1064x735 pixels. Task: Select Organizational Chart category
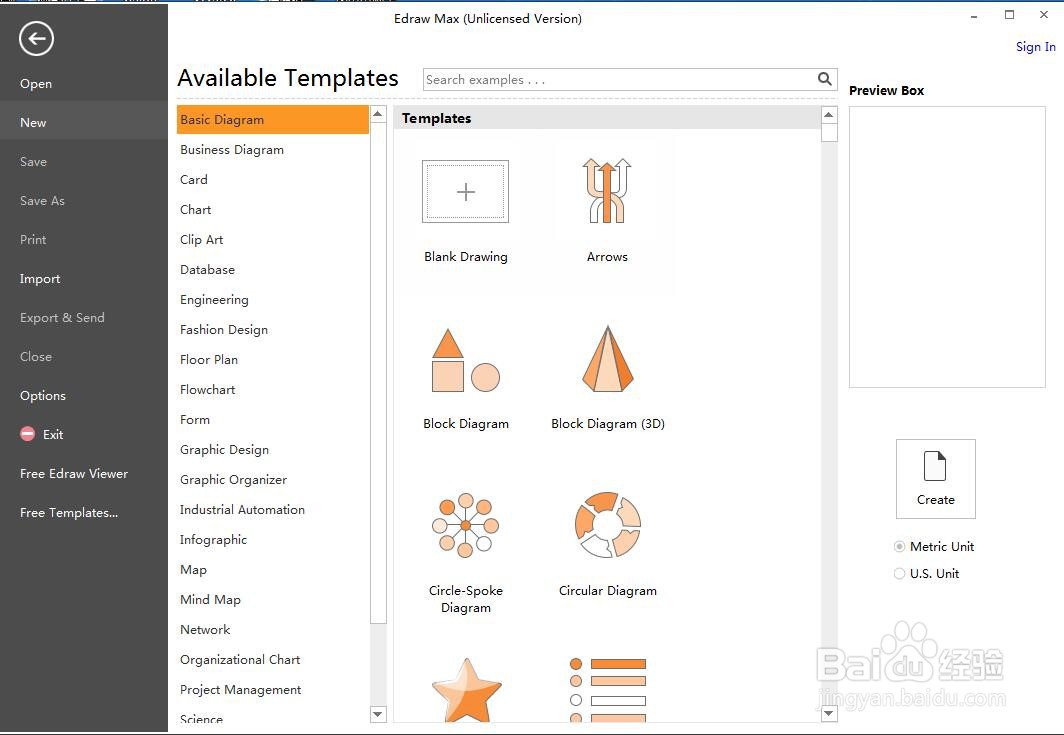click(273, 660)
